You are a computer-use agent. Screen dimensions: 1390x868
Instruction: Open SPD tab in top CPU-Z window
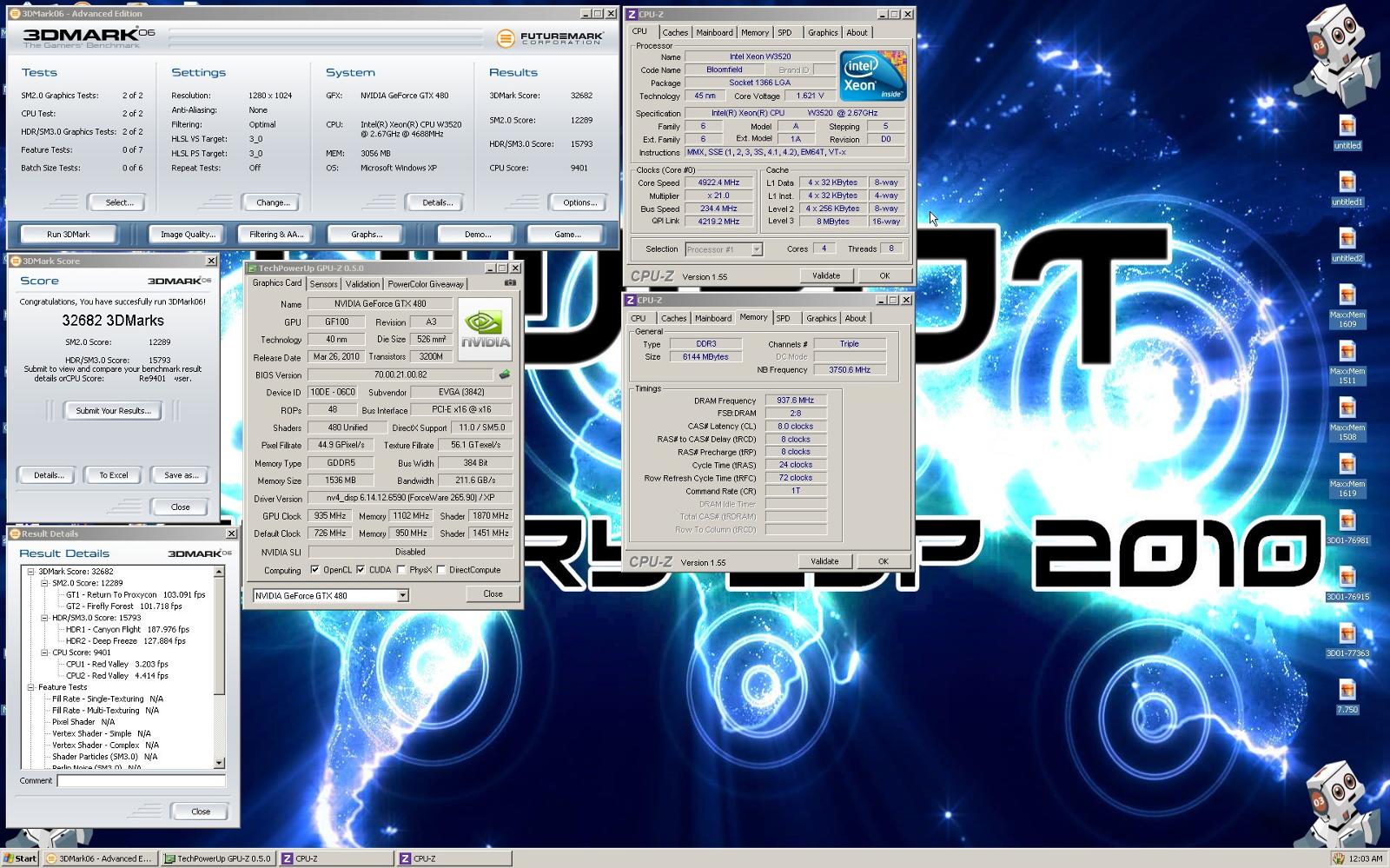pyautogui.click(x=784, y=32)
